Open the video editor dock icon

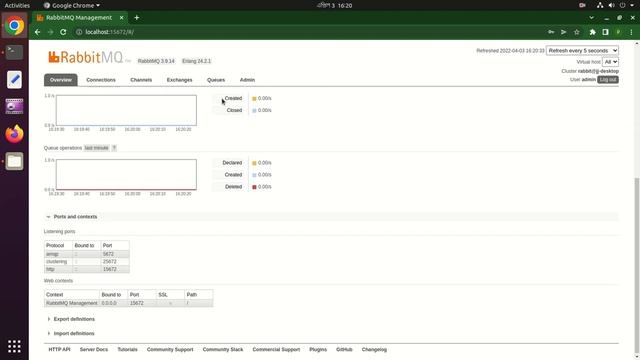(14, 107)
